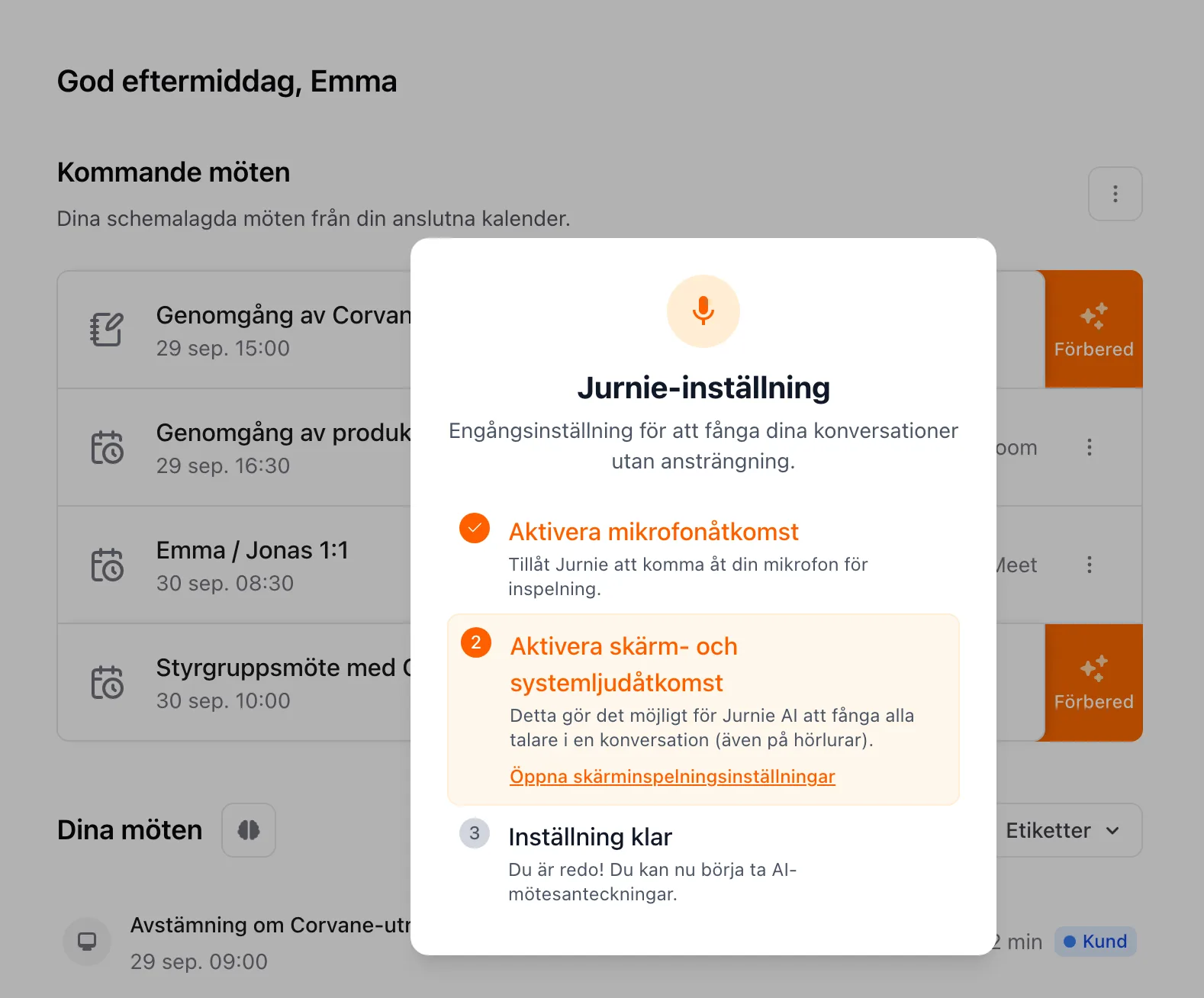Click the step 2 number badge
Viewport: 1204px width, 998px height.
click(x=476, y=642)
